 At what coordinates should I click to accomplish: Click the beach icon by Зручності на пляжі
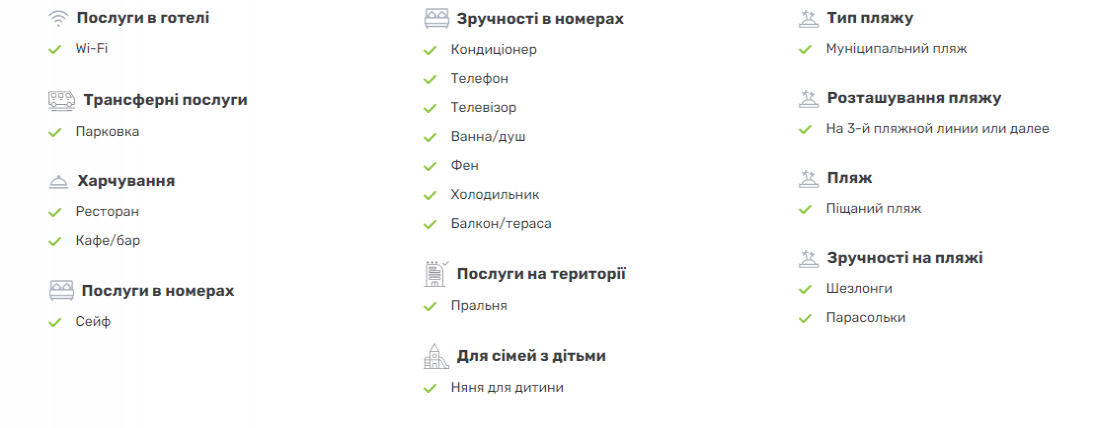click(x=808, y=258)
